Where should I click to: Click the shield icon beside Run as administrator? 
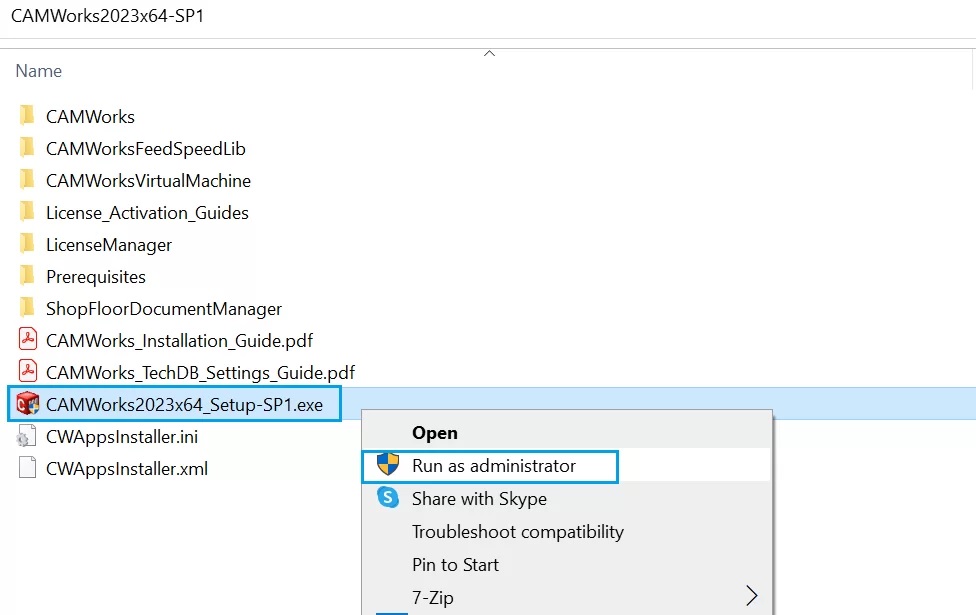tap(388, 464)
